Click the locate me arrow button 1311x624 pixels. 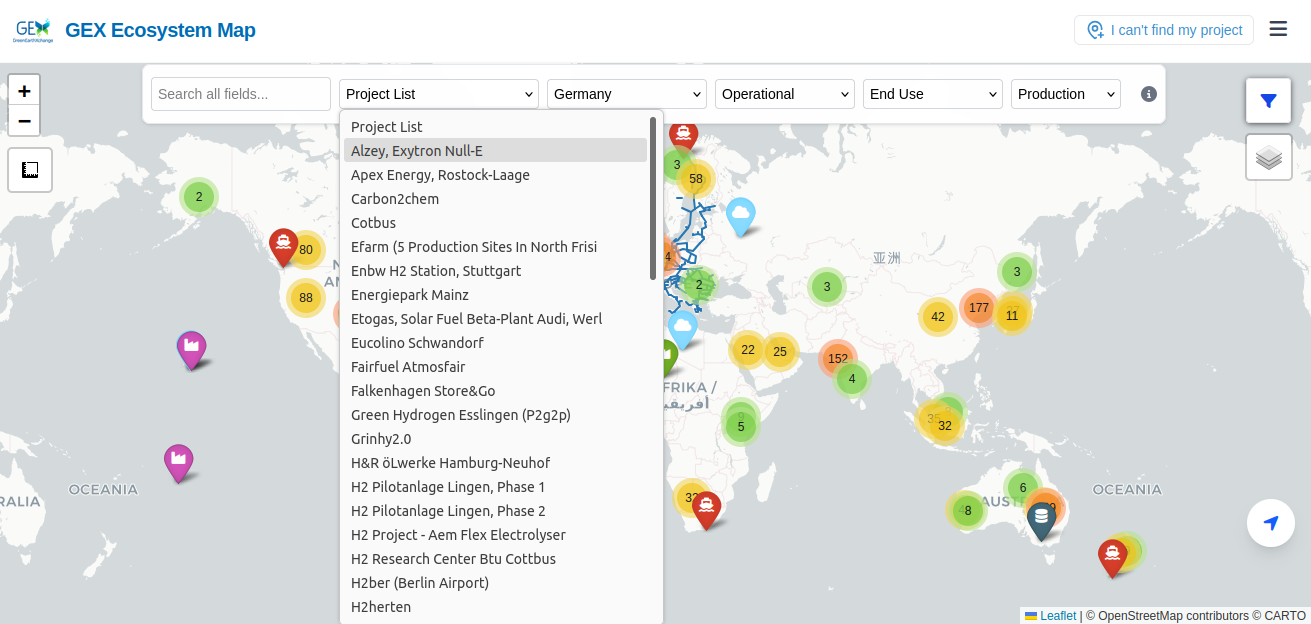1271,523
